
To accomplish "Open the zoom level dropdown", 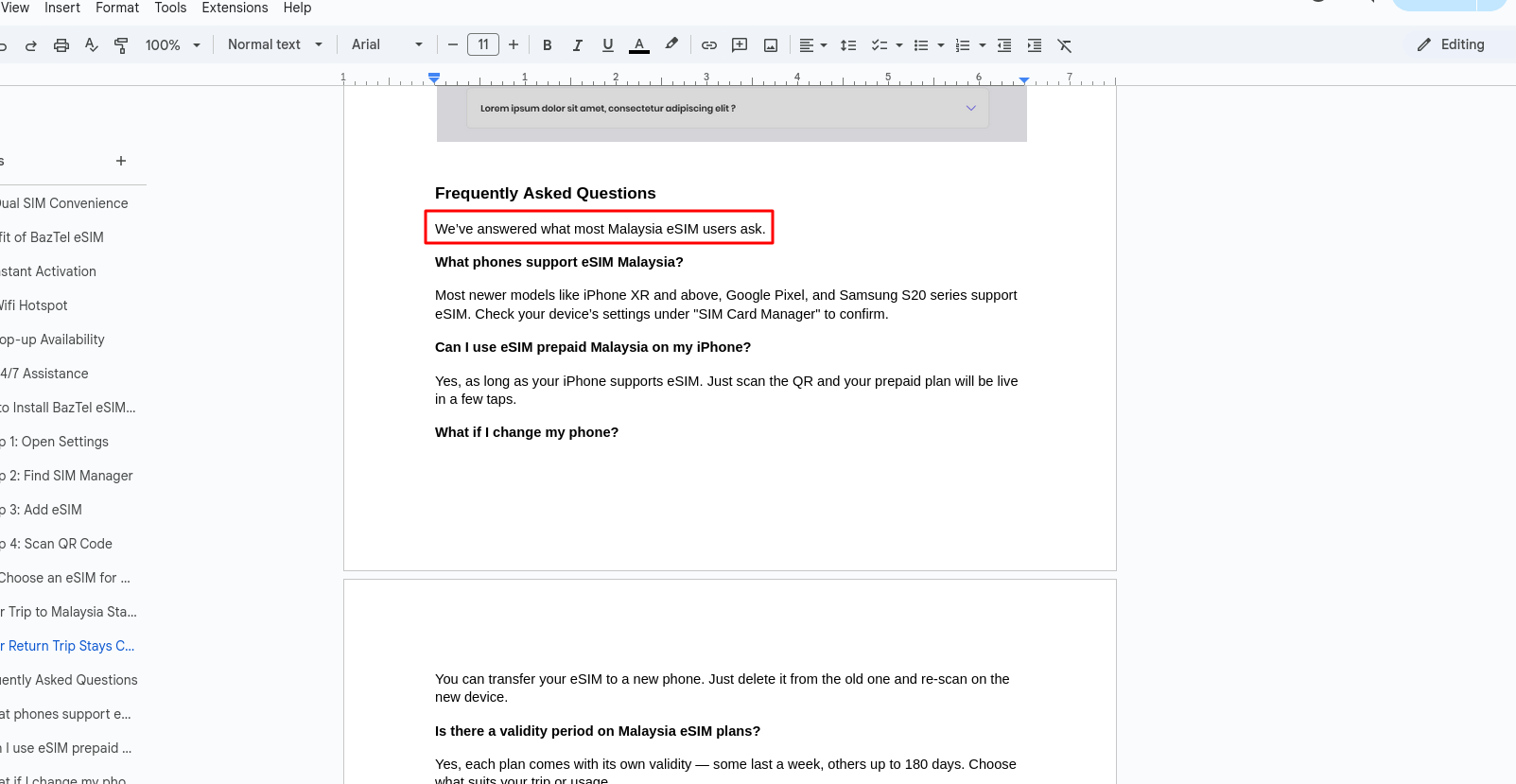I will (172, 45).
